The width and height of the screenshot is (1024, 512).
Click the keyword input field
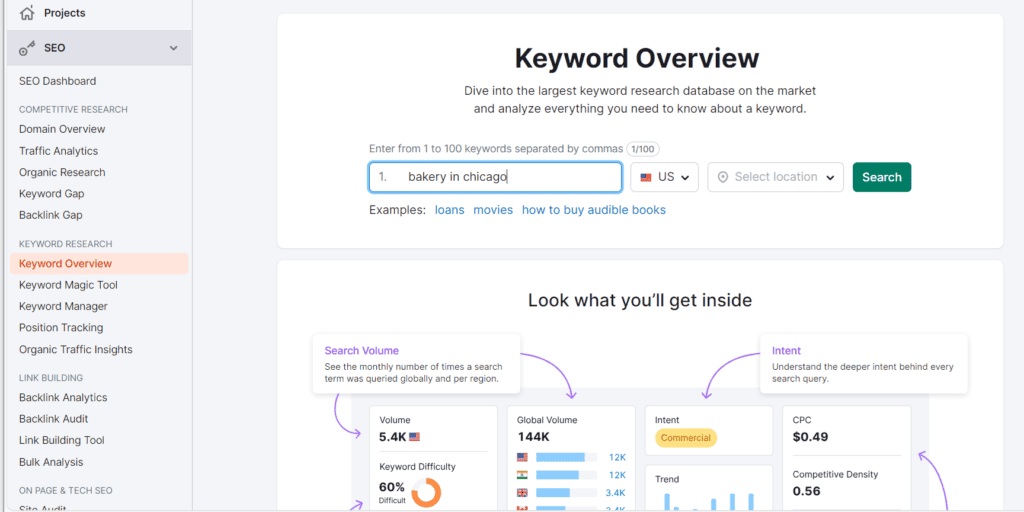click(495, 177)
